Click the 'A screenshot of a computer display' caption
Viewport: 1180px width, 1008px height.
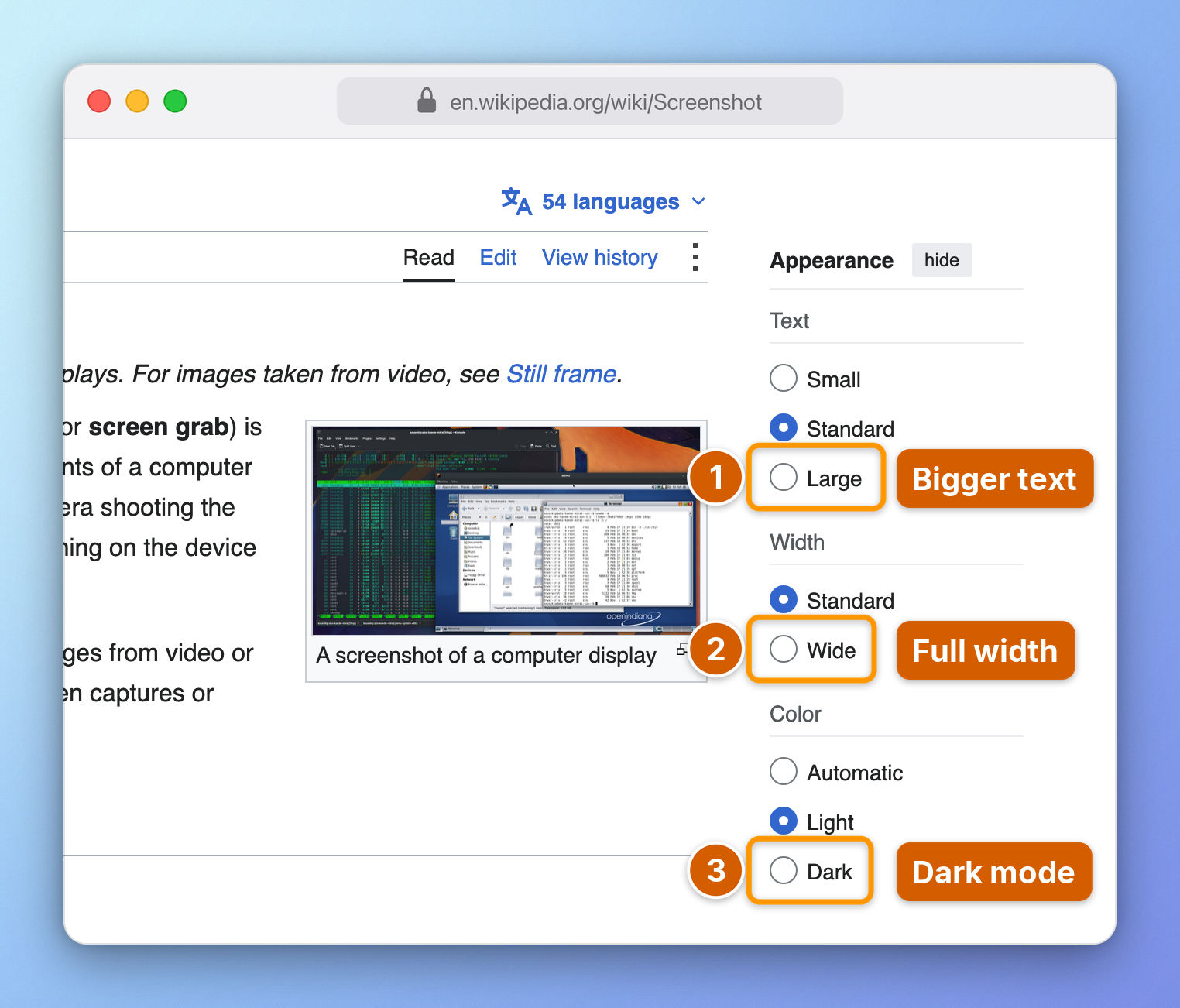point(486,656)
